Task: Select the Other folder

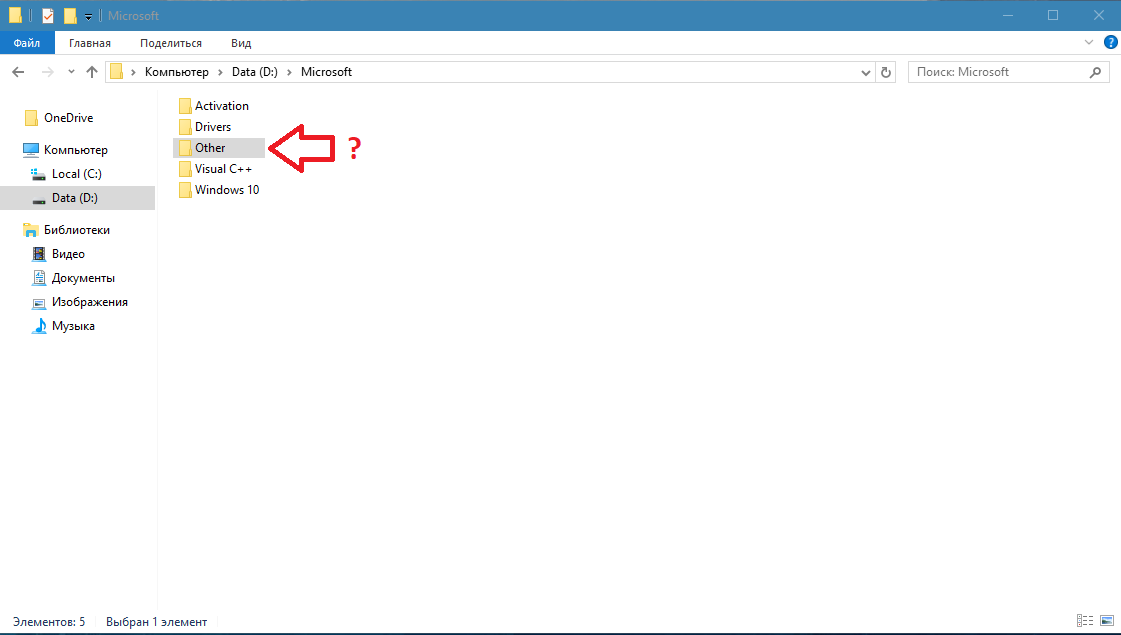Action: click(x=219, y=148)
